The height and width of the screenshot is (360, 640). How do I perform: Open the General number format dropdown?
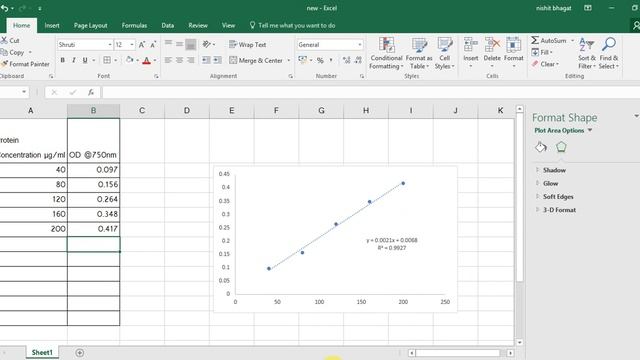point(360,44)
